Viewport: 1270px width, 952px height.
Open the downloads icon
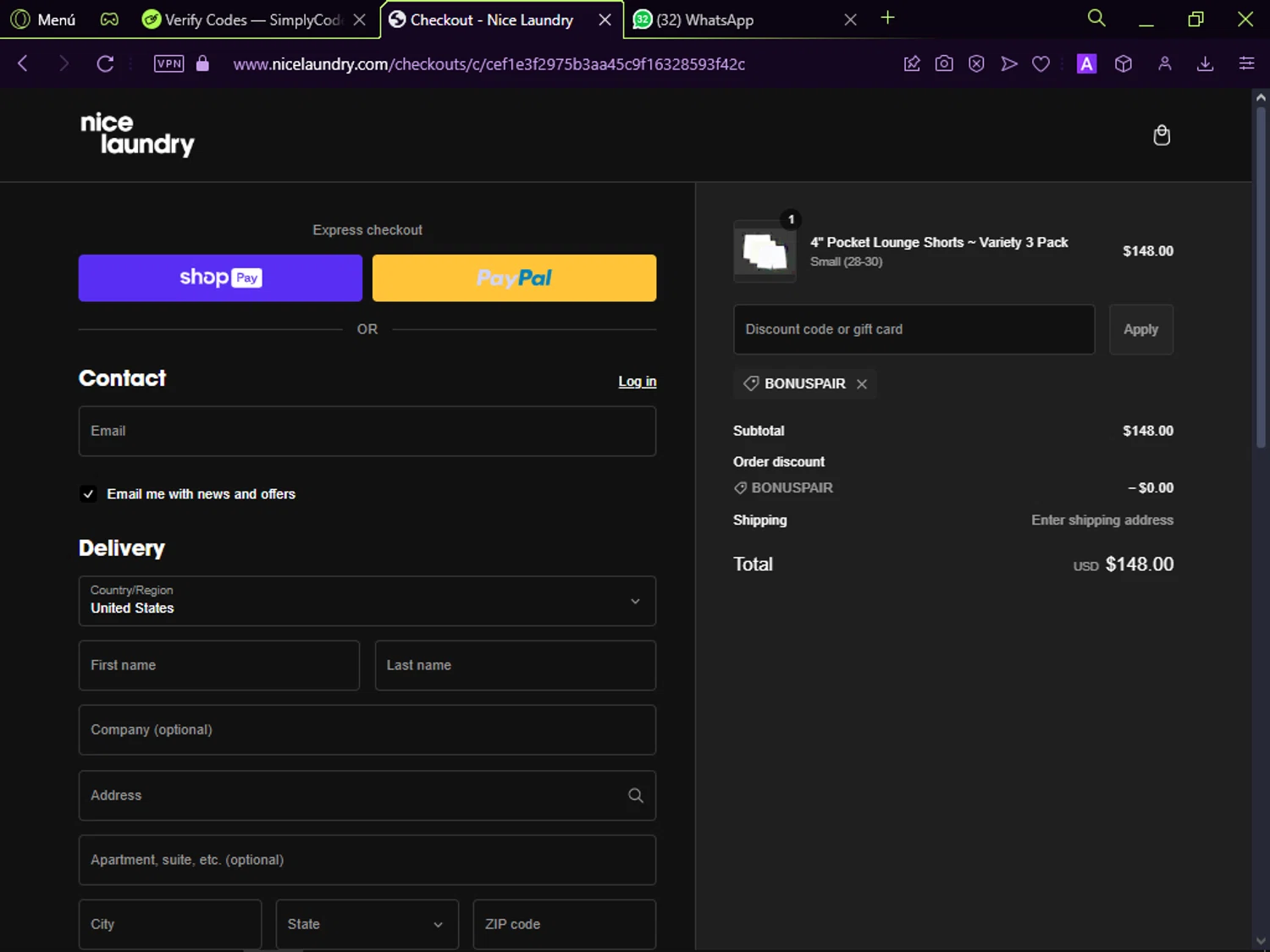1206,63
